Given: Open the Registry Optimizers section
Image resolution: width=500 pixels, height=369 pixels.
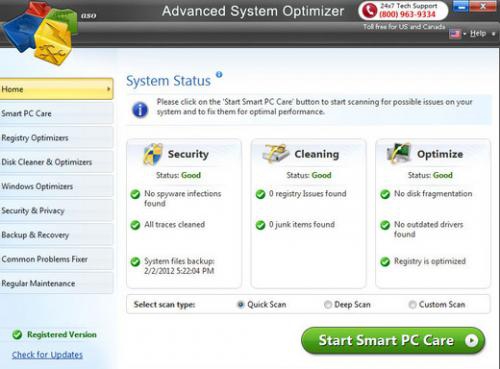Looking at the screenshot, I should pyautogui.click(x=56, y=138).
